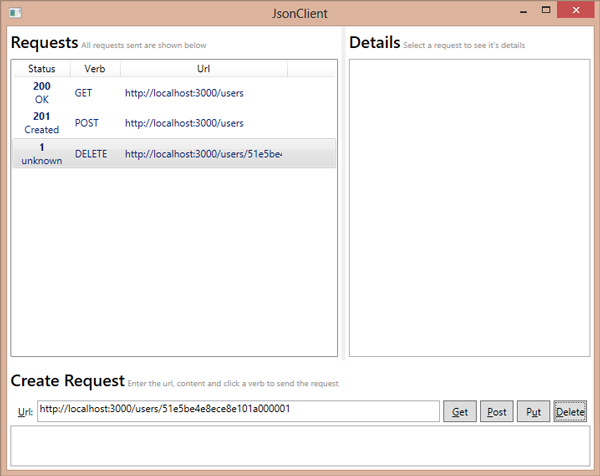Sort requests by Status column header
Viewport: 600px width, 476px height.
(x=41, y=69)
